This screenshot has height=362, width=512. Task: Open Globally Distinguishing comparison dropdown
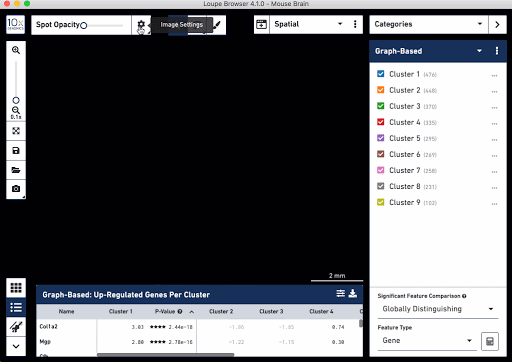pyautogui.click(x=438, y=309)
